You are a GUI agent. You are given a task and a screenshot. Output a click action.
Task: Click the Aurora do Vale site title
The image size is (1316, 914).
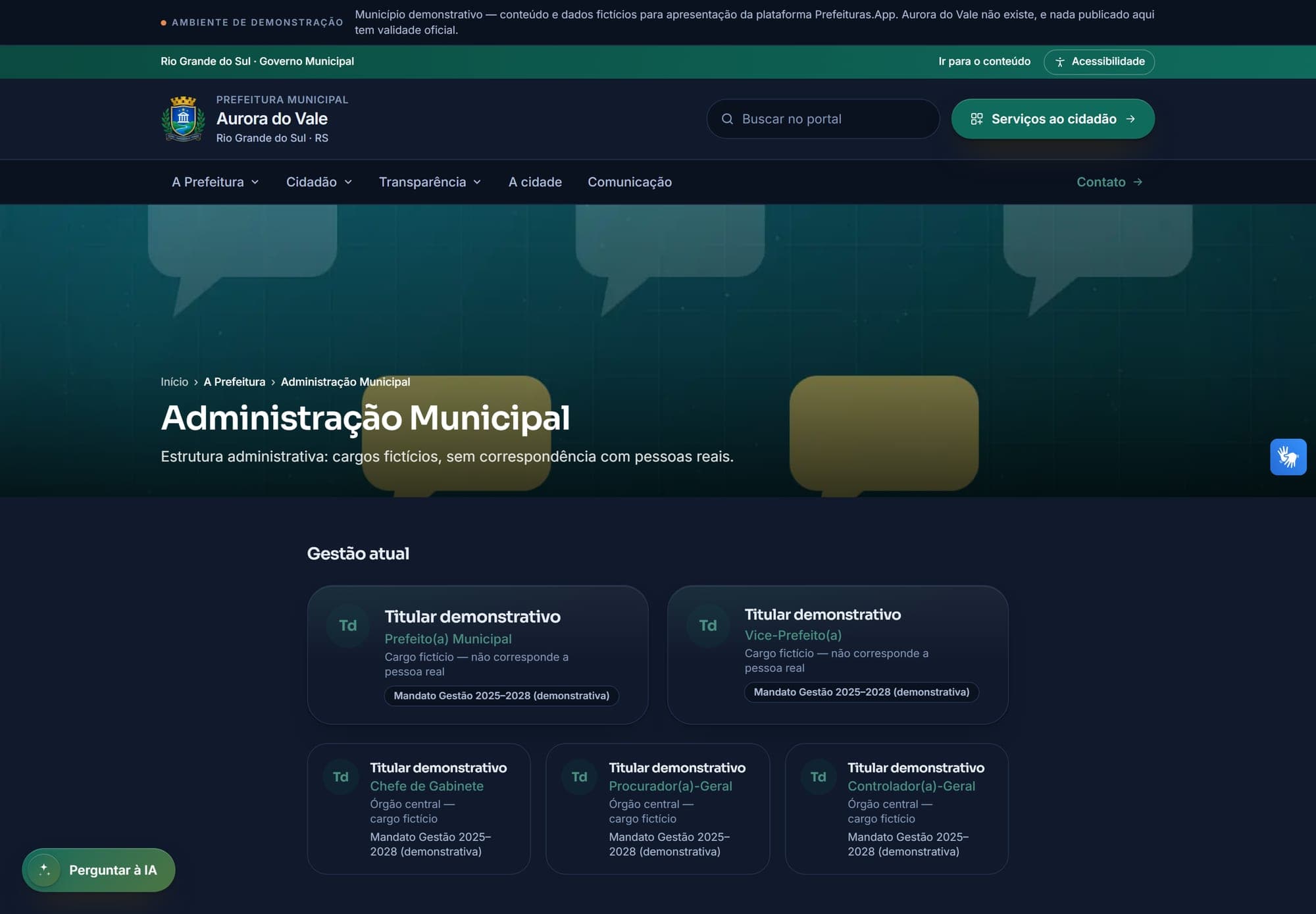[272, 118]
